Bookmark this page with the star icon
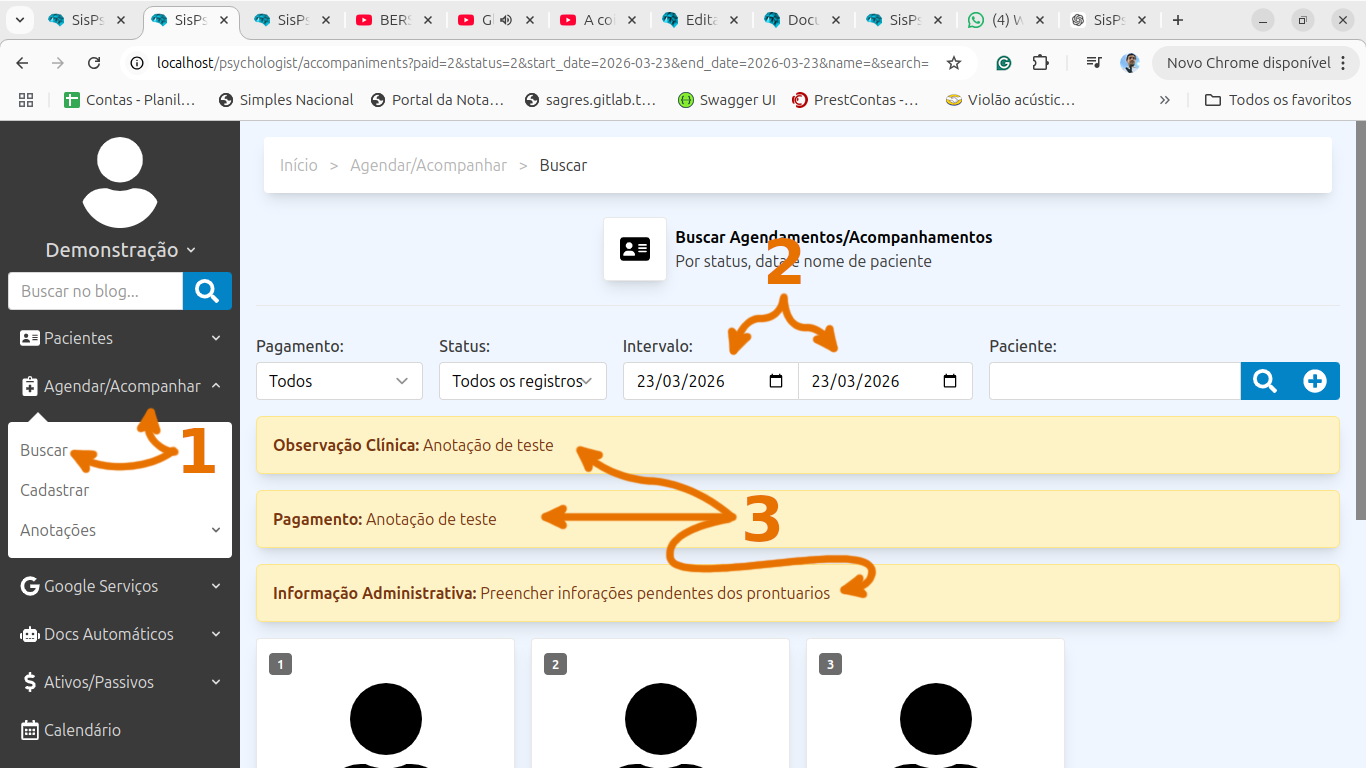Viewport: 1366px width, 768px height. pos(954,63)
